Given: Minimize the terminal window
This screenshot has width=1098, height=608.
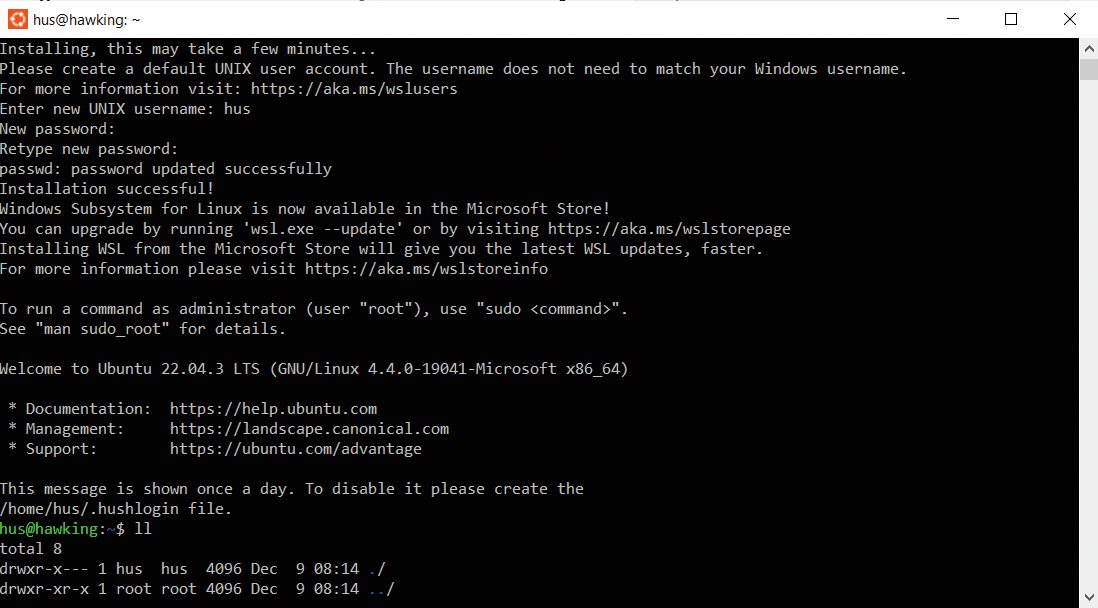Looking at the screenshot, I should coord(952,19).
